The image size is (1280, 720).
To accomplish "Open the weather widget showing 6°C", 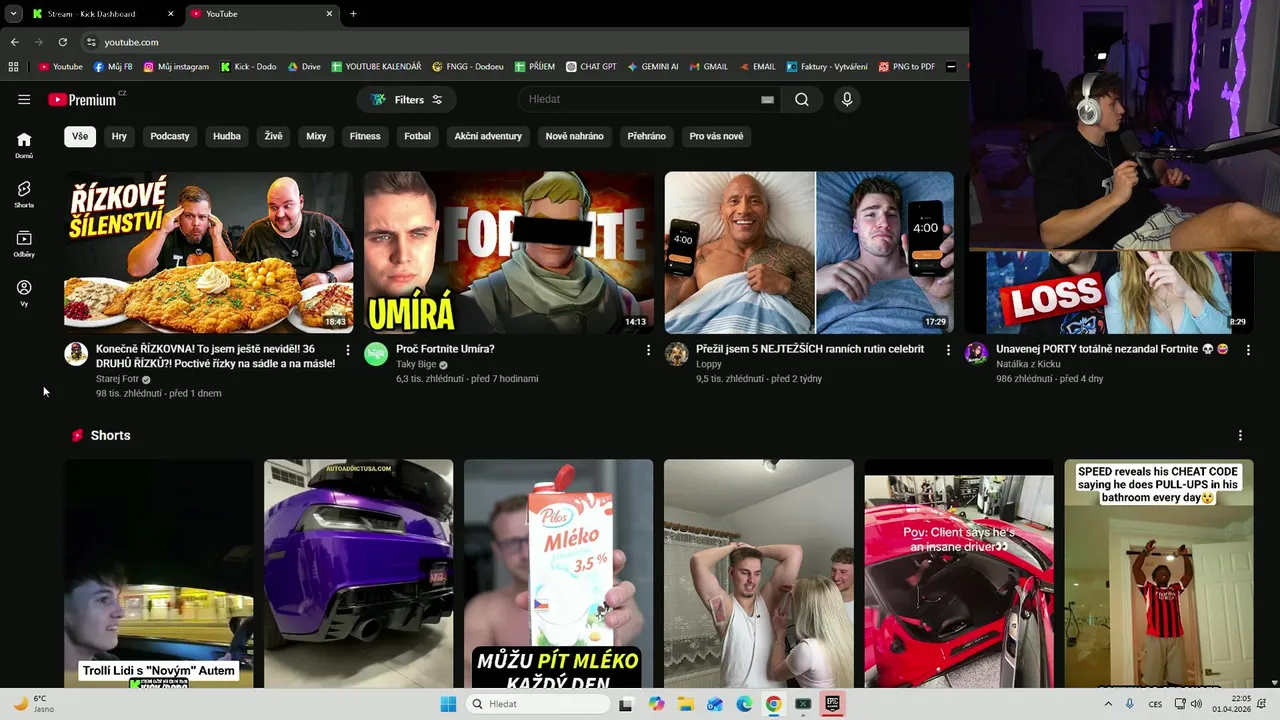I will pyautogui.click(x=34, y=704).
